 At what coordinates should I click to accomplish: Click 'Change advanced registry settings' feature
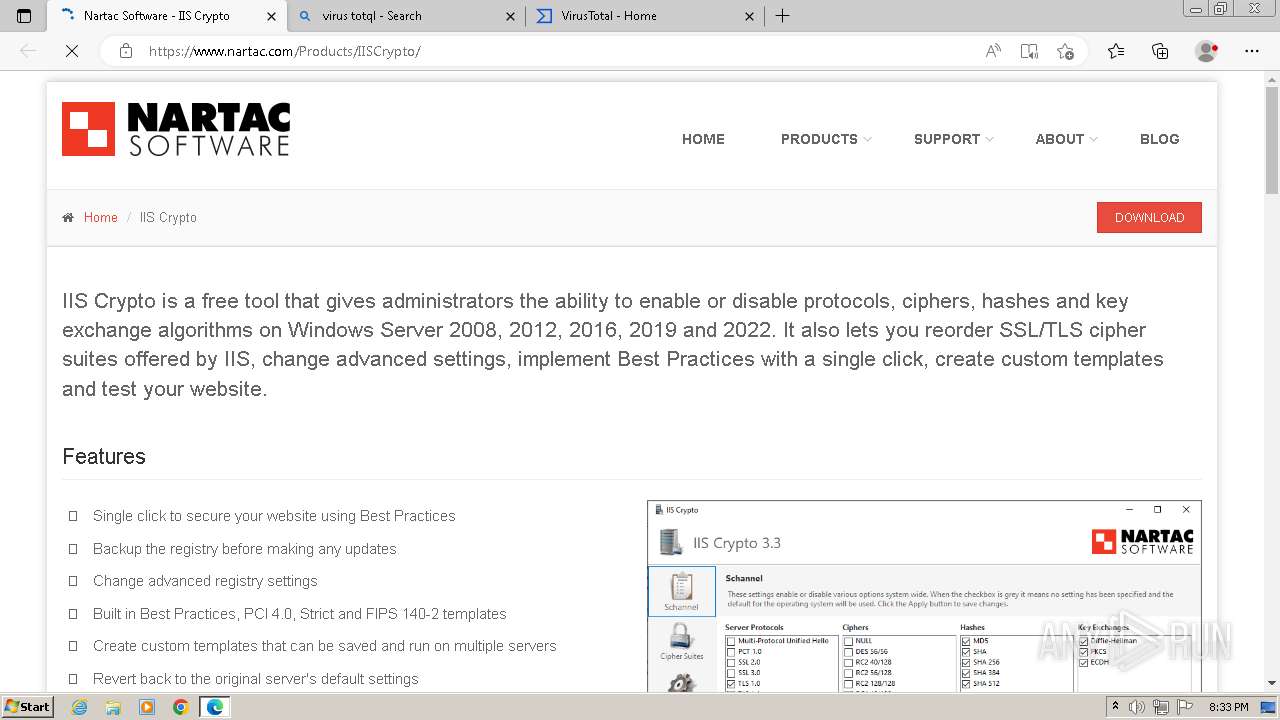[205, 581]
